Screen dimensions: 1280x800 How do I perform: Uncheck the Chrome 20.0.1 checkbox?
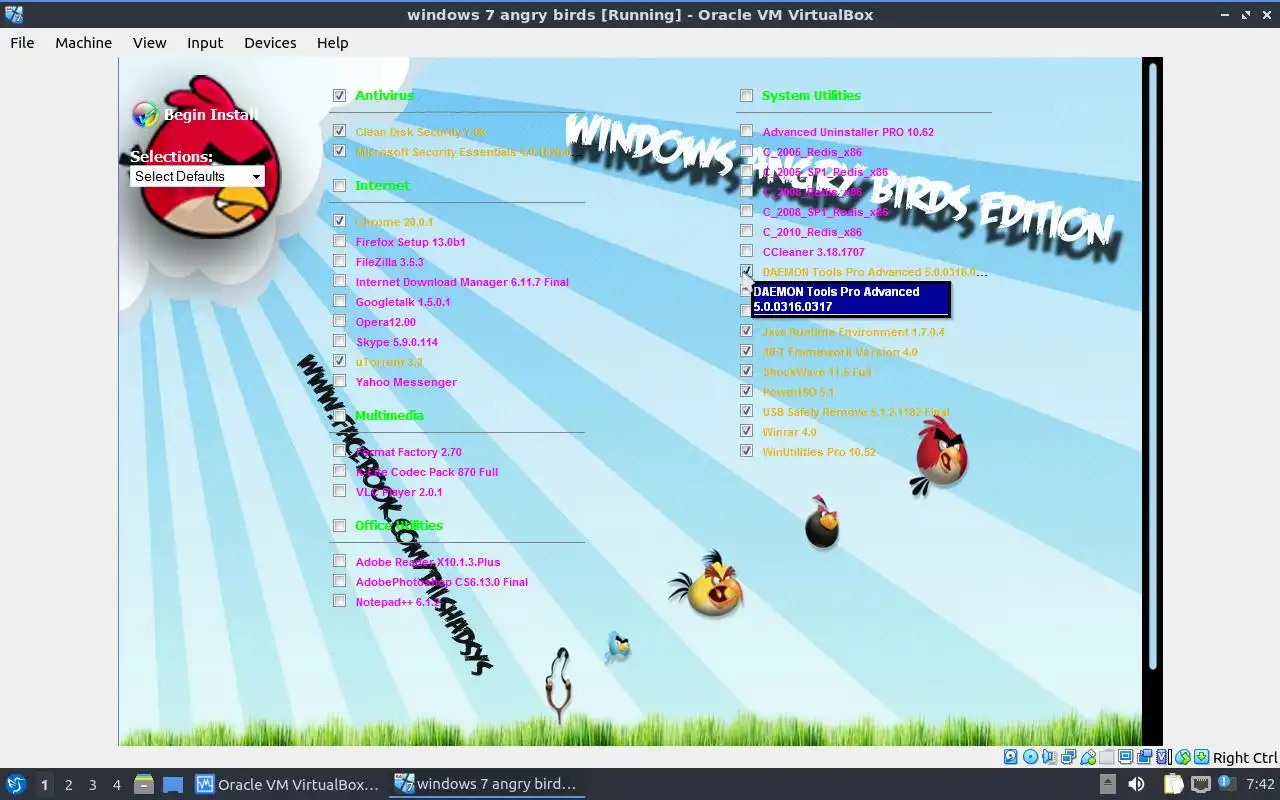tap(340, 221)
